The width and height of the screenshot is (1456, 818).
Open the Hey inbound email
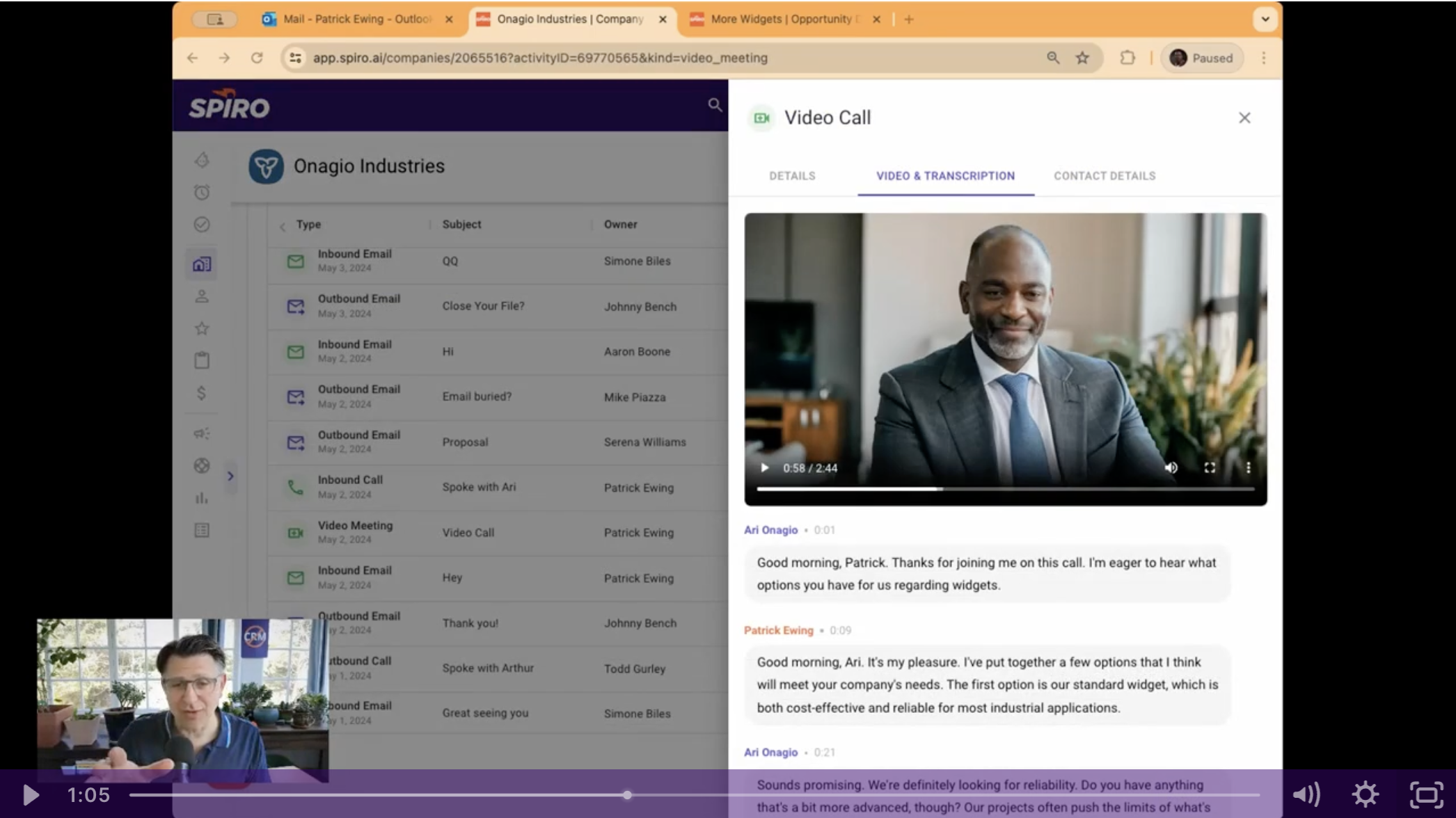(x=498, y=577)
